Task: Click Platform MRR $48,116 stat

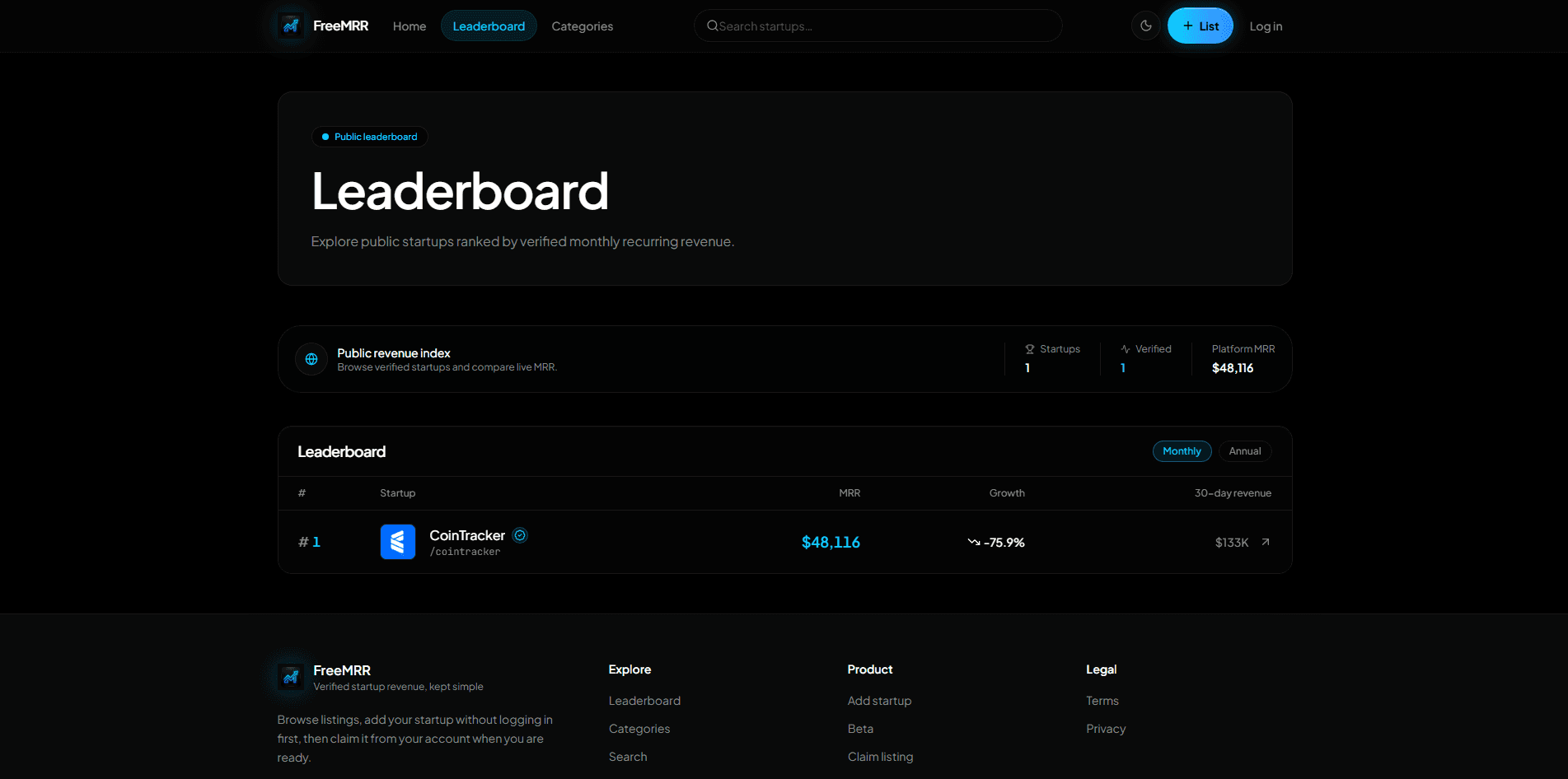Action: point(1243,359)
